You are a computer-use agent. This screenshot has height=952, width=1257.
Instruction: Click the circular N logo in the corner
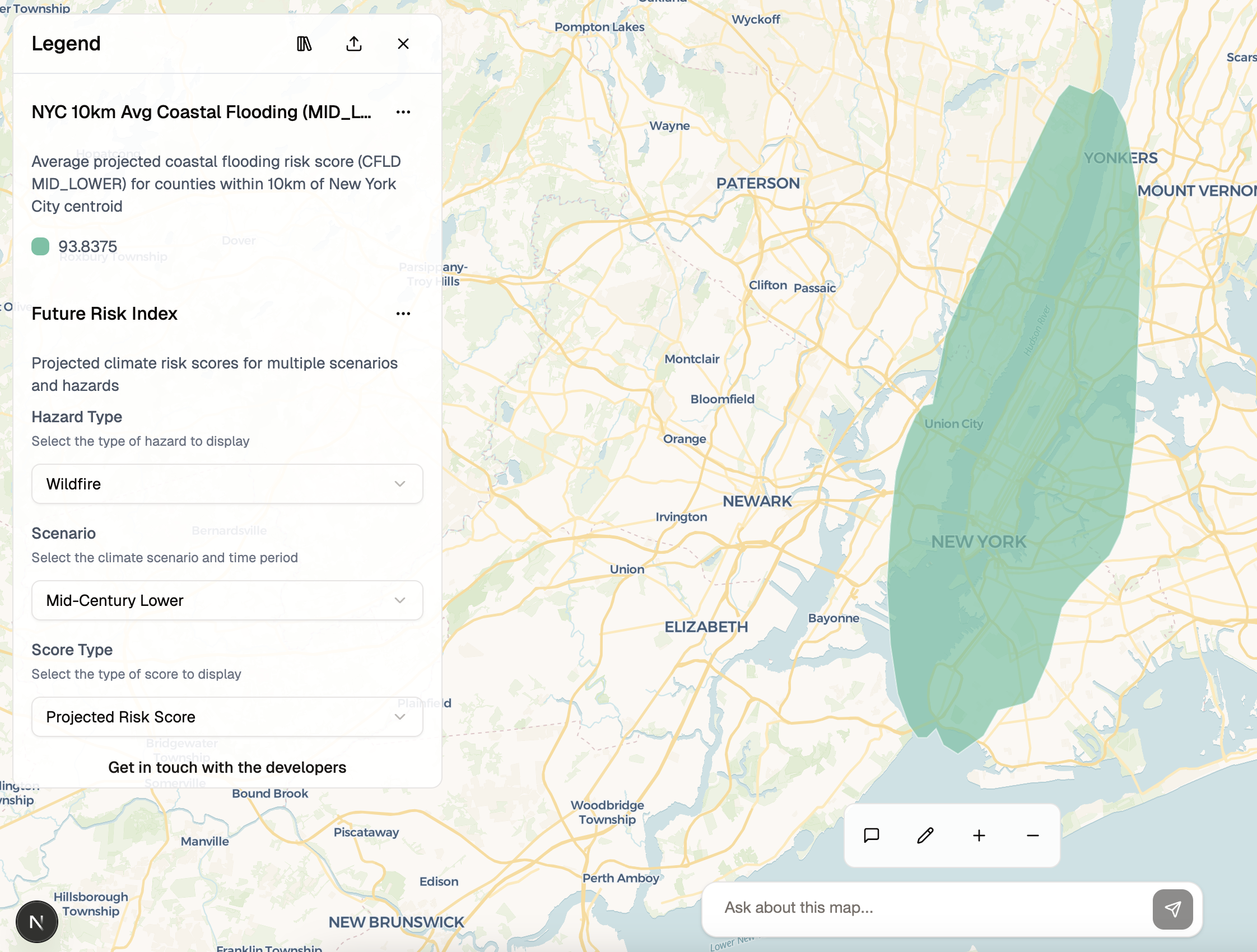point(36,921)
